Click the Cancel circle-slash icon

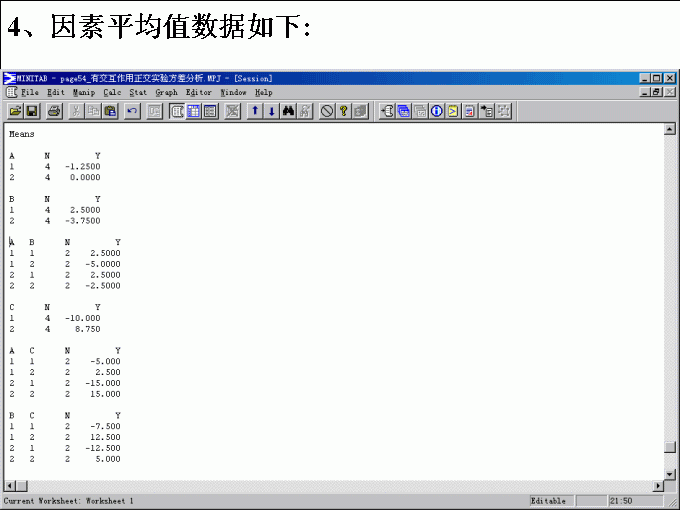(x=327, y=111)
